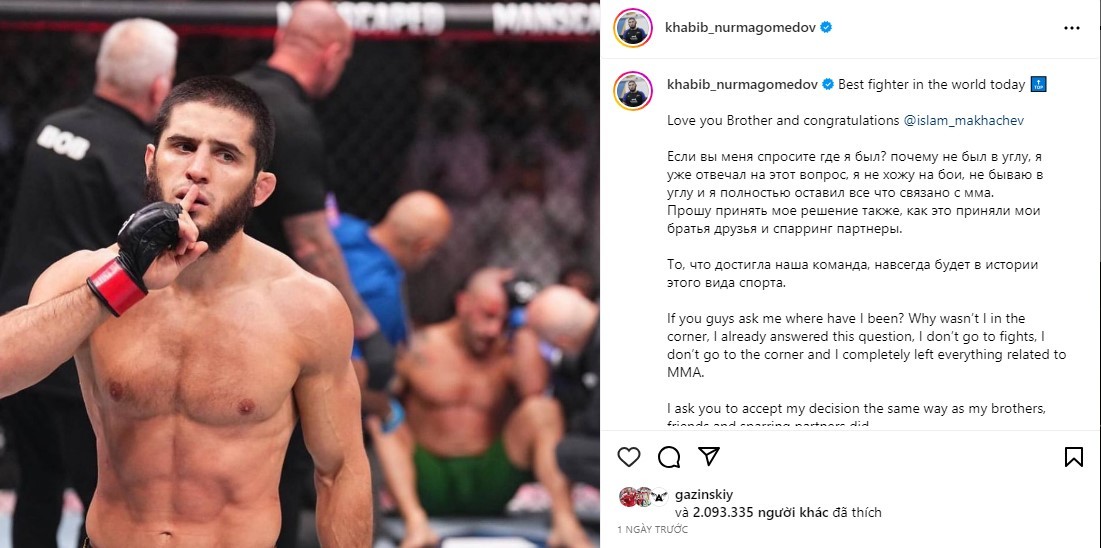Click the profile avatar next to the caption
The height and width of the screenshot is (548, 1101).
pyautogui.click(x=633, y=91)
